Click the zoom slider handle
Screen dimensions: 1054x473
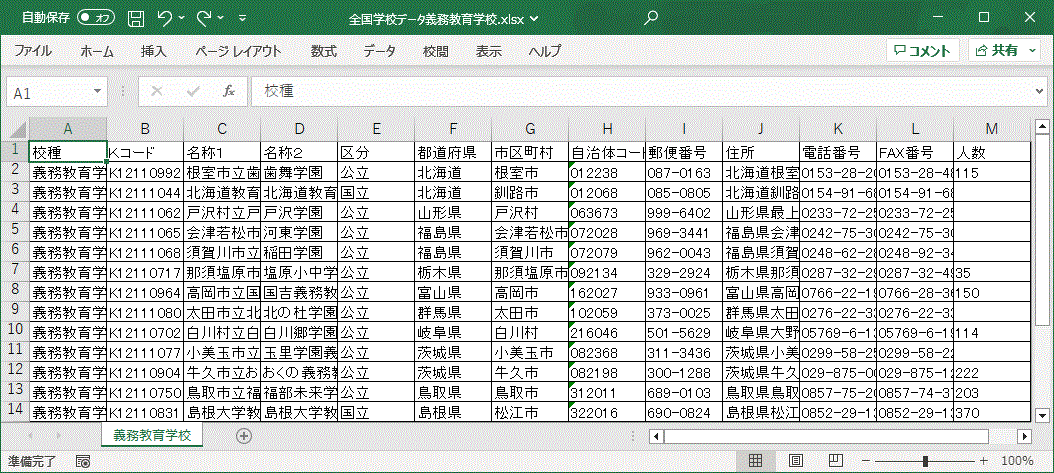[926, 460]
